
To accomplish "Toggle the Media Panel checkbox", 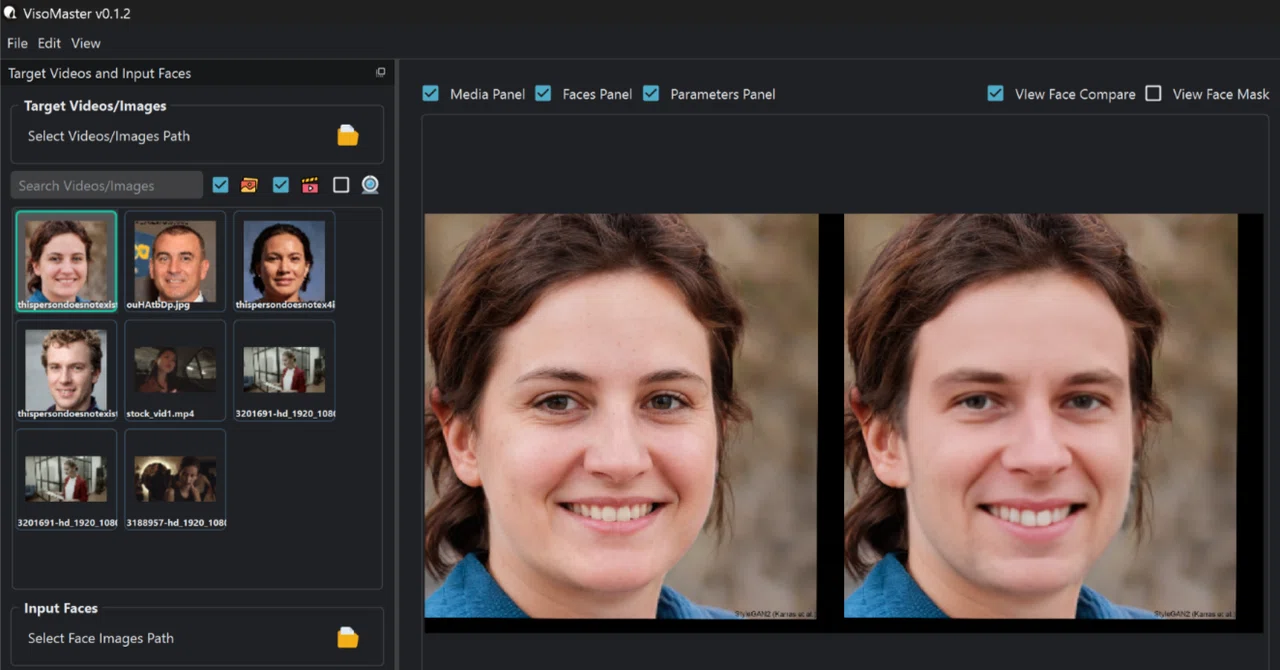I will 430,93.
